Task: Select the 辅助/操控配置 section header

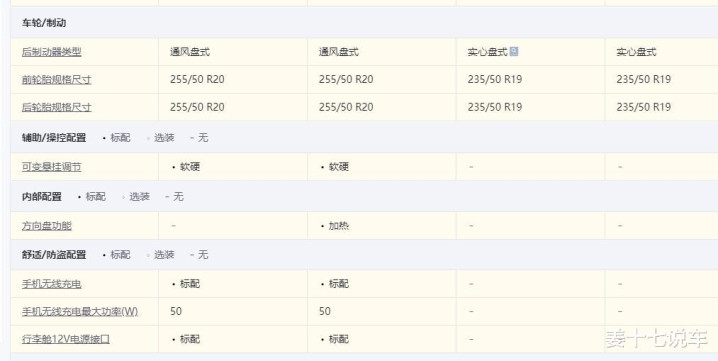Action: pos(54,137)
